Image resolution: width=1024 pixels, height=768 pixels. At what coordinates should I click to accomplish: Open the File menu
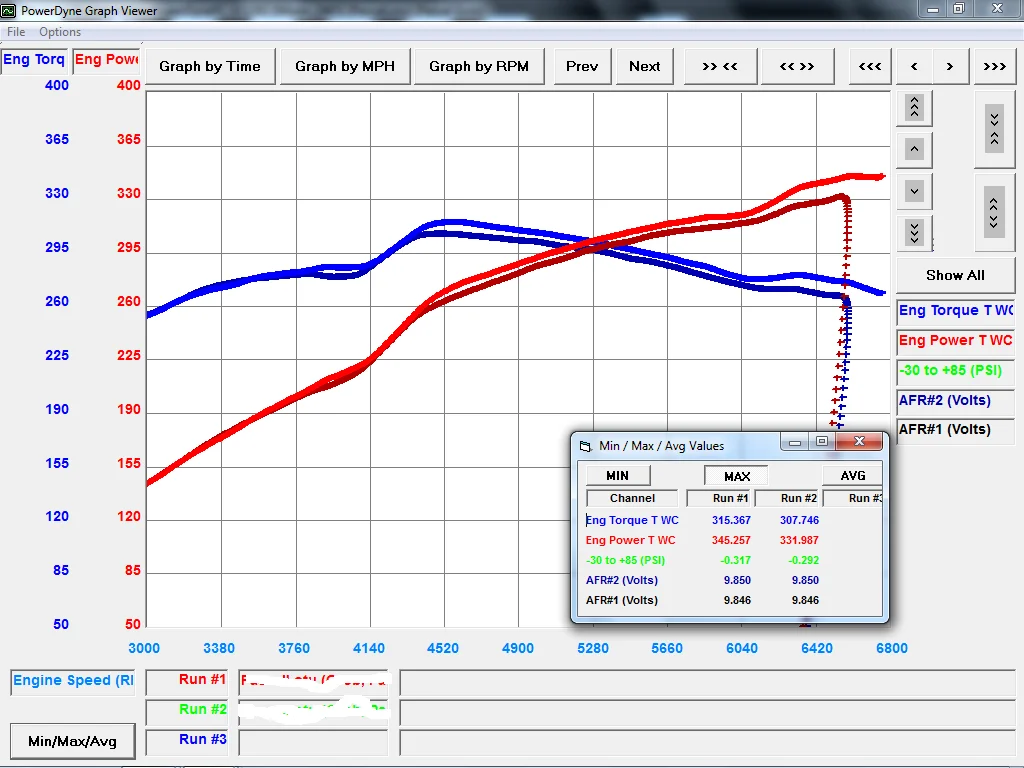(x=16, y=32)
